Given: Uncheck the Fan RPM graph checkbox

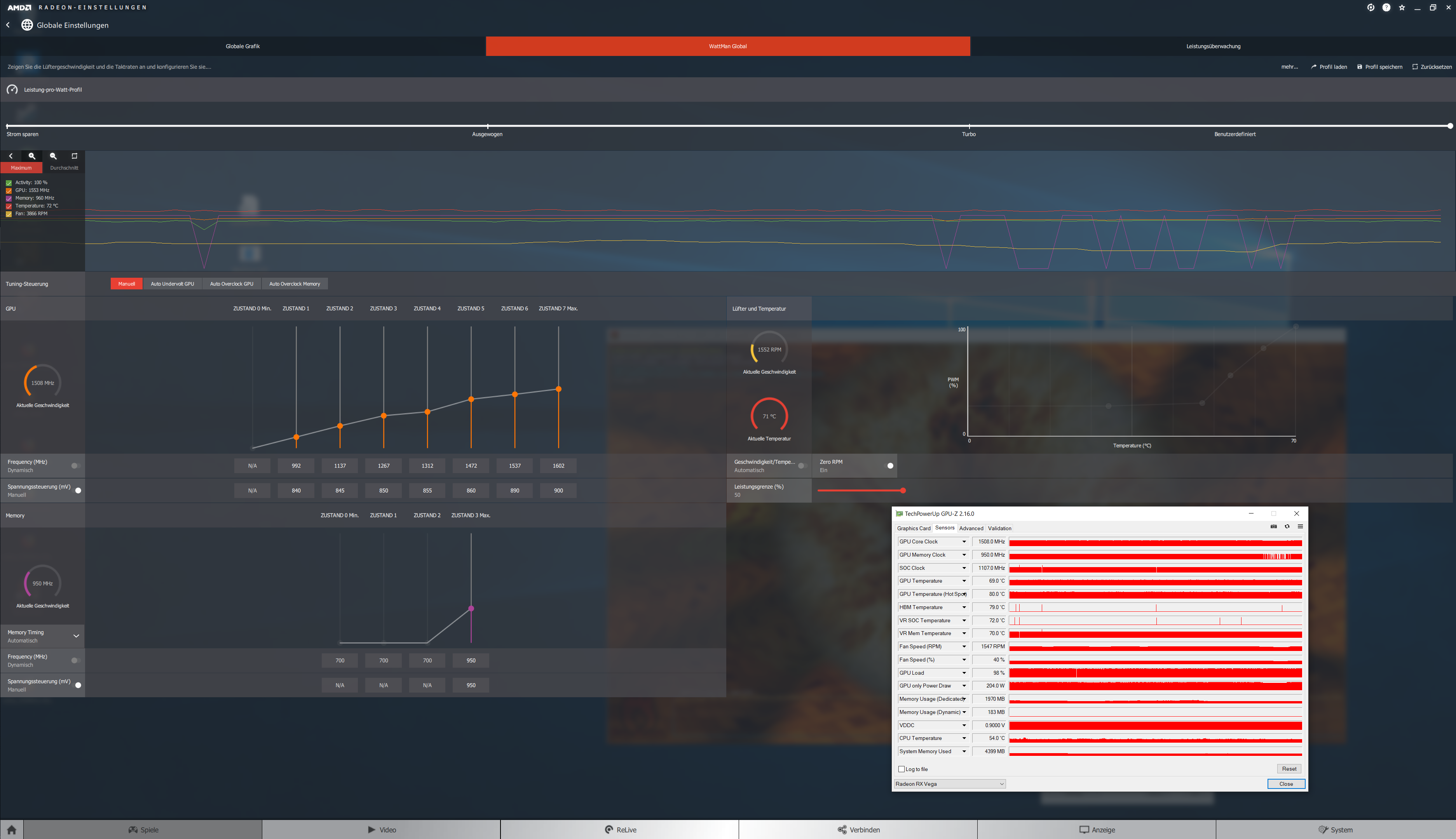Looking at the screenshot, I should click(9, 214).
